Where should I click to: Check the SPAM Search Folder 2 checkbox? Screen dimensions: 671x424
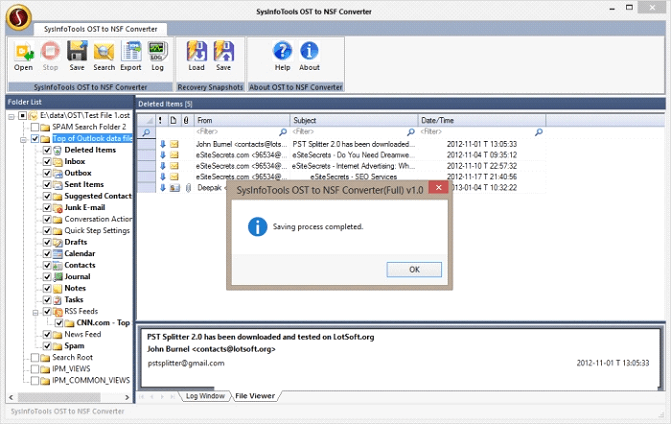coord(35,127)
